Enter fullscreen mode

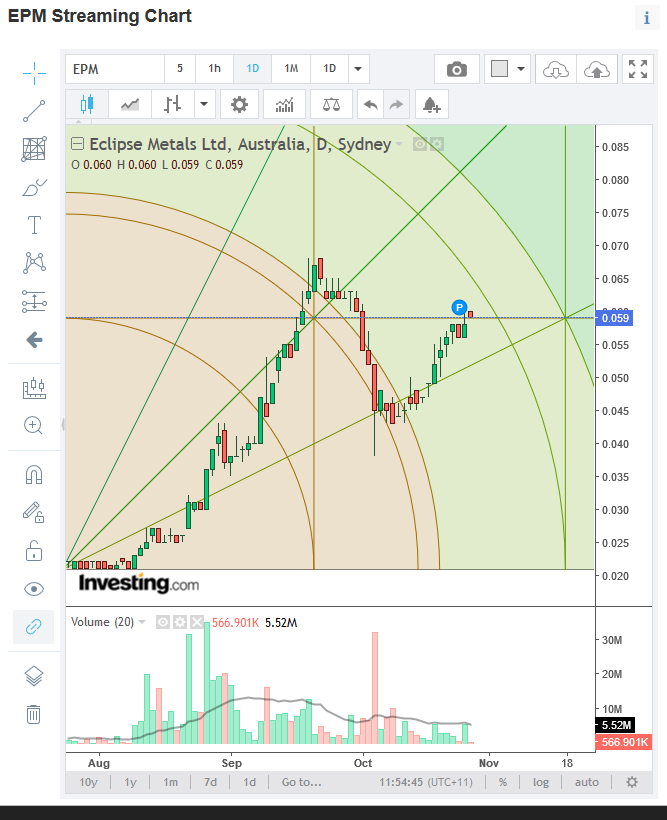pyautogui.click(x=638, y=69)
